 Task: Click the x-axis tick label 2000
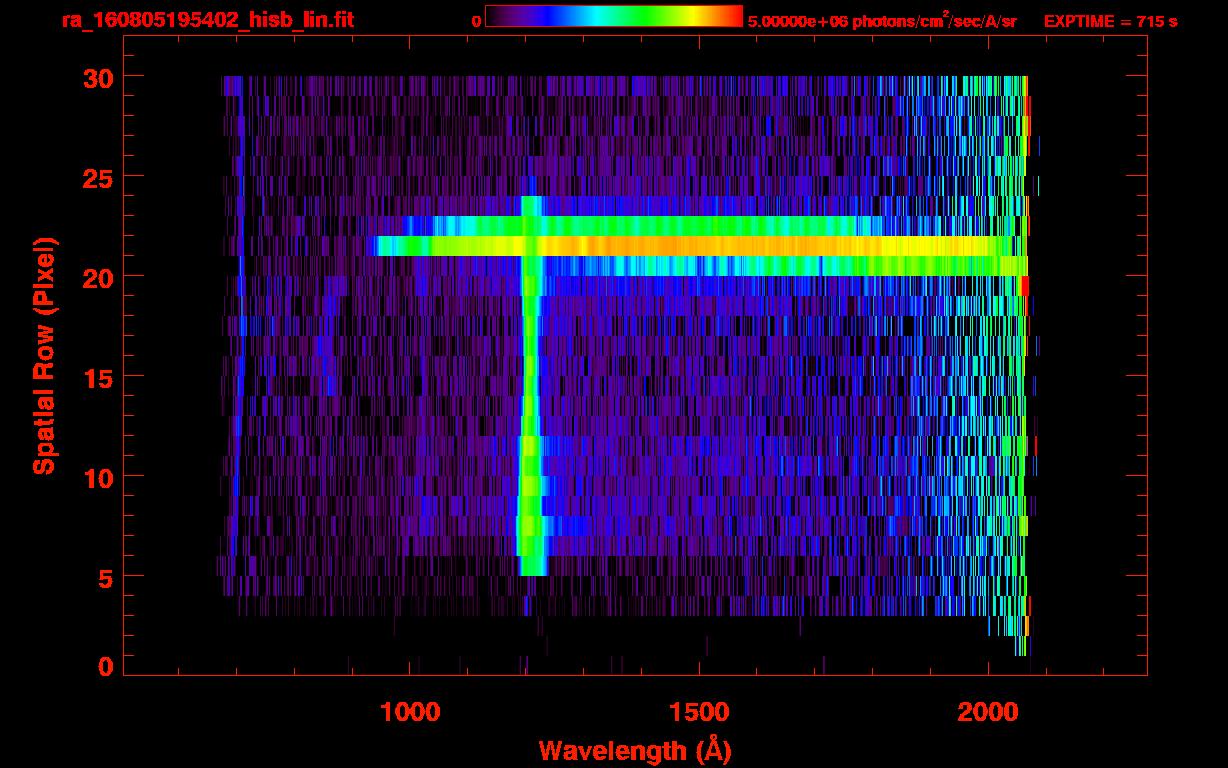tap(988, 711)
